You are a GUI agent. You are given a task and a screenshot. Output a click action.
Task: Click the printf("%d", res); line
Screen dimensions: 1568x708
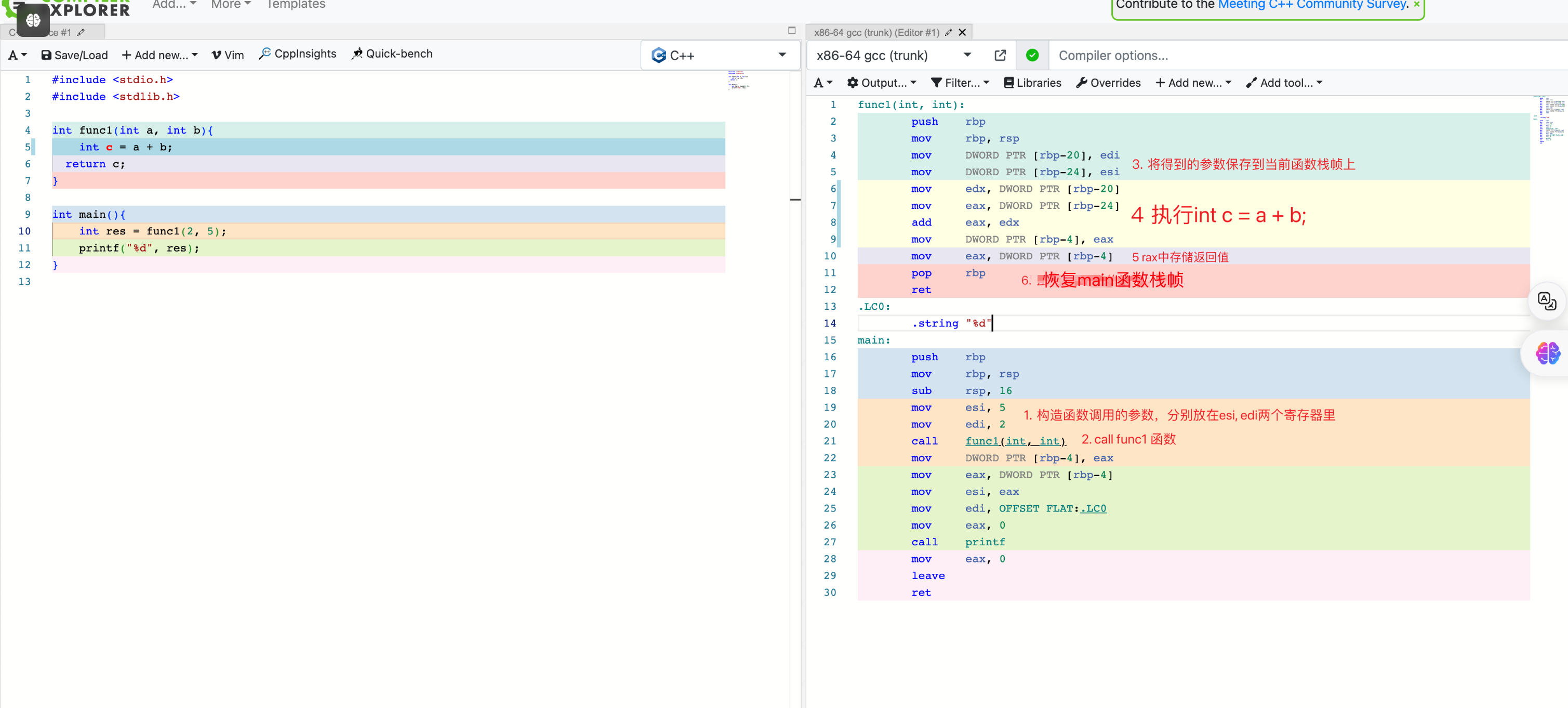[139, 248]
